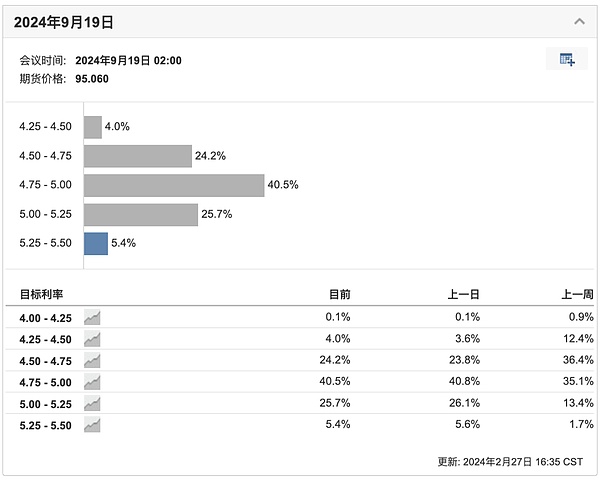Click the 目前 column header
This screenshot has height=480, width=600.
(x=340, y=295)
